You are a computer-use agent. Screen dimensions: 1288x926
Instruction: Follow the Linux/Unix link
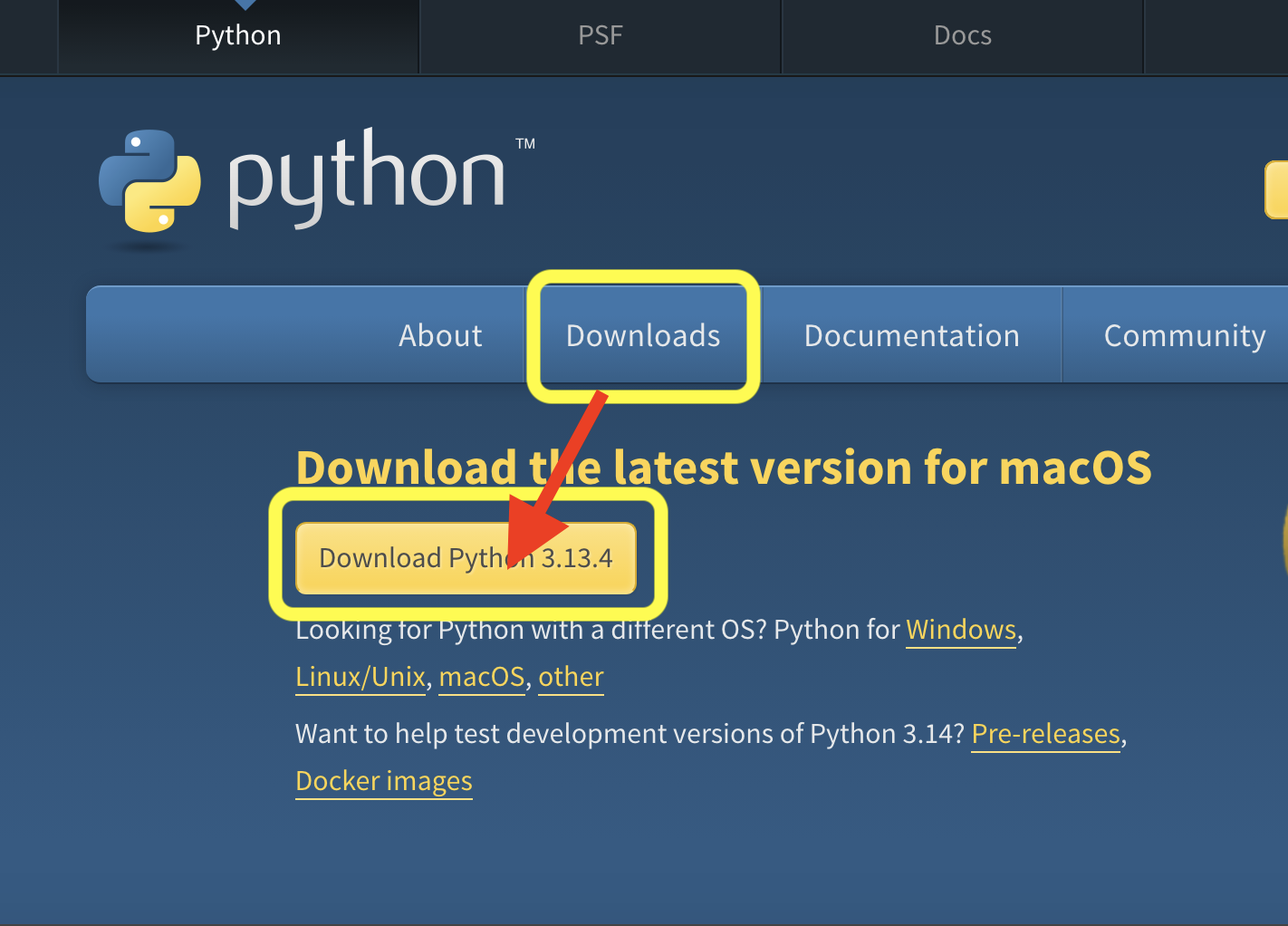pyautogui.click(x=360, y=677)
